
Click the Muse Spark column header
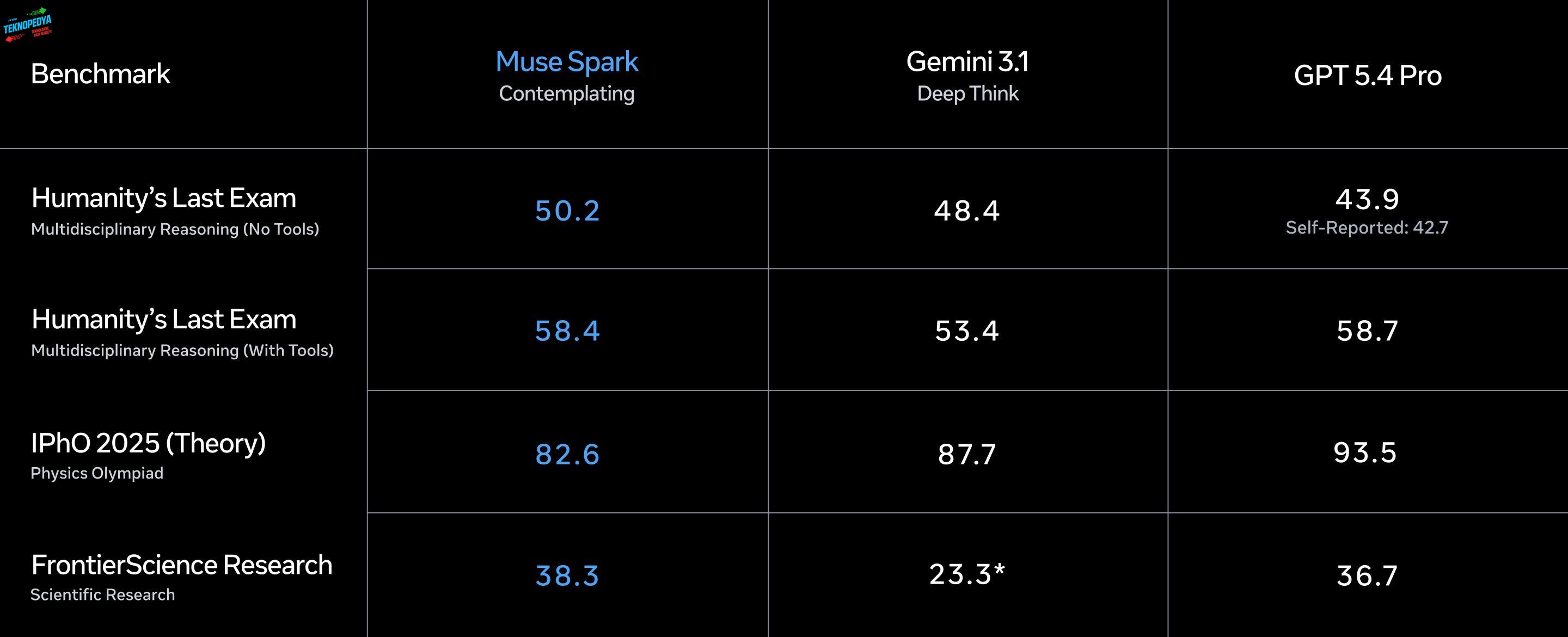coord(567,62)
